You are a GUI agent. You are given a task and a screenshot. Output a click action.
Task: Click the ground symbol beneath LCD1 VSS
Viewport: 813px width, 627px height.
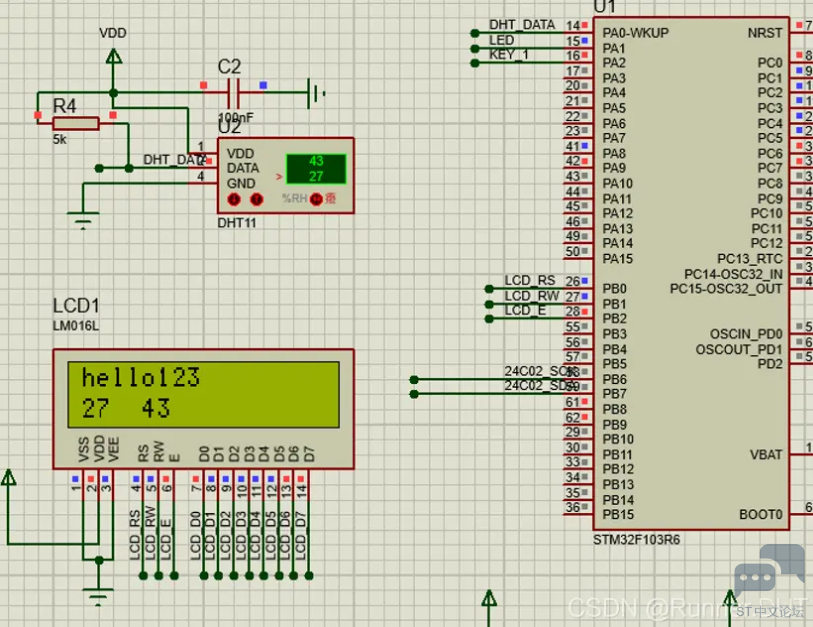[98, 596]
